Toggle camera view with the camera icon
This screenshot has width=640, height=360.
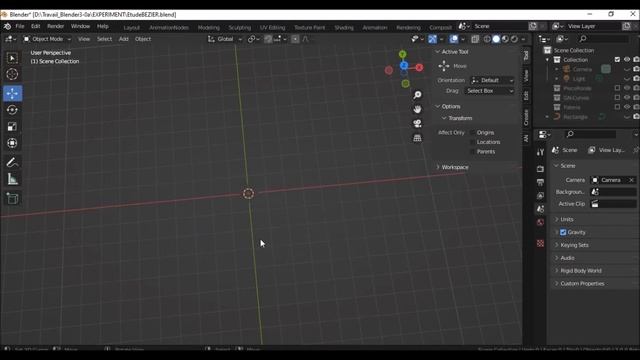tap(417, 123)
